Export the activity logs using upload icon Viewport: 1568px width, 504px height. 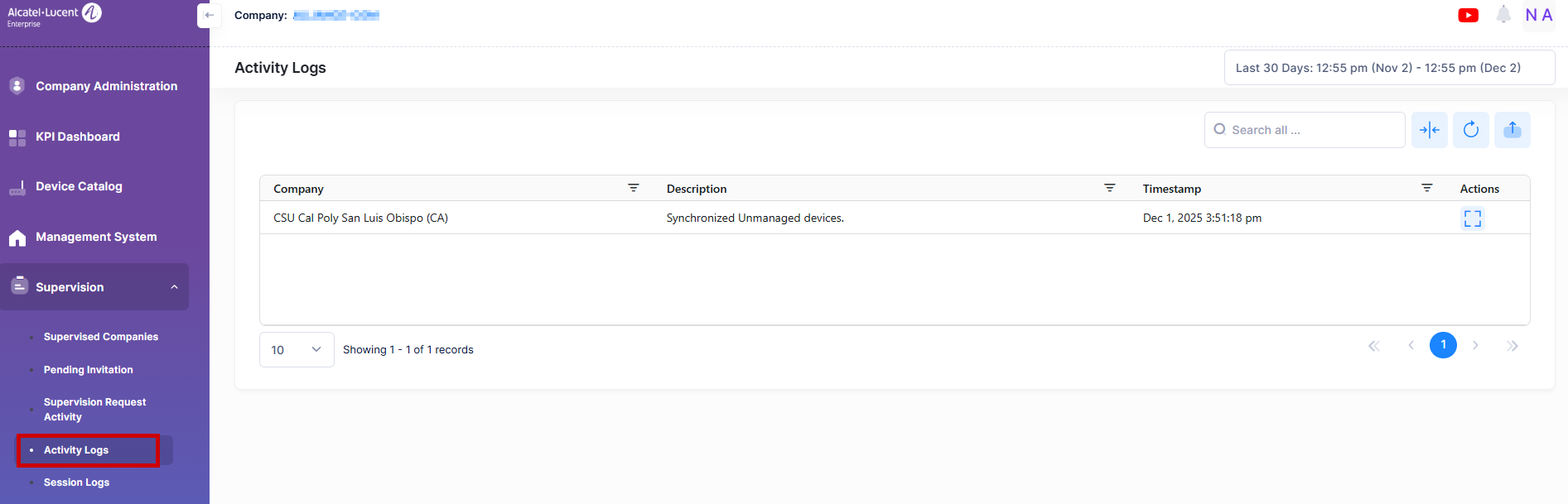(x=1513, y=130)
